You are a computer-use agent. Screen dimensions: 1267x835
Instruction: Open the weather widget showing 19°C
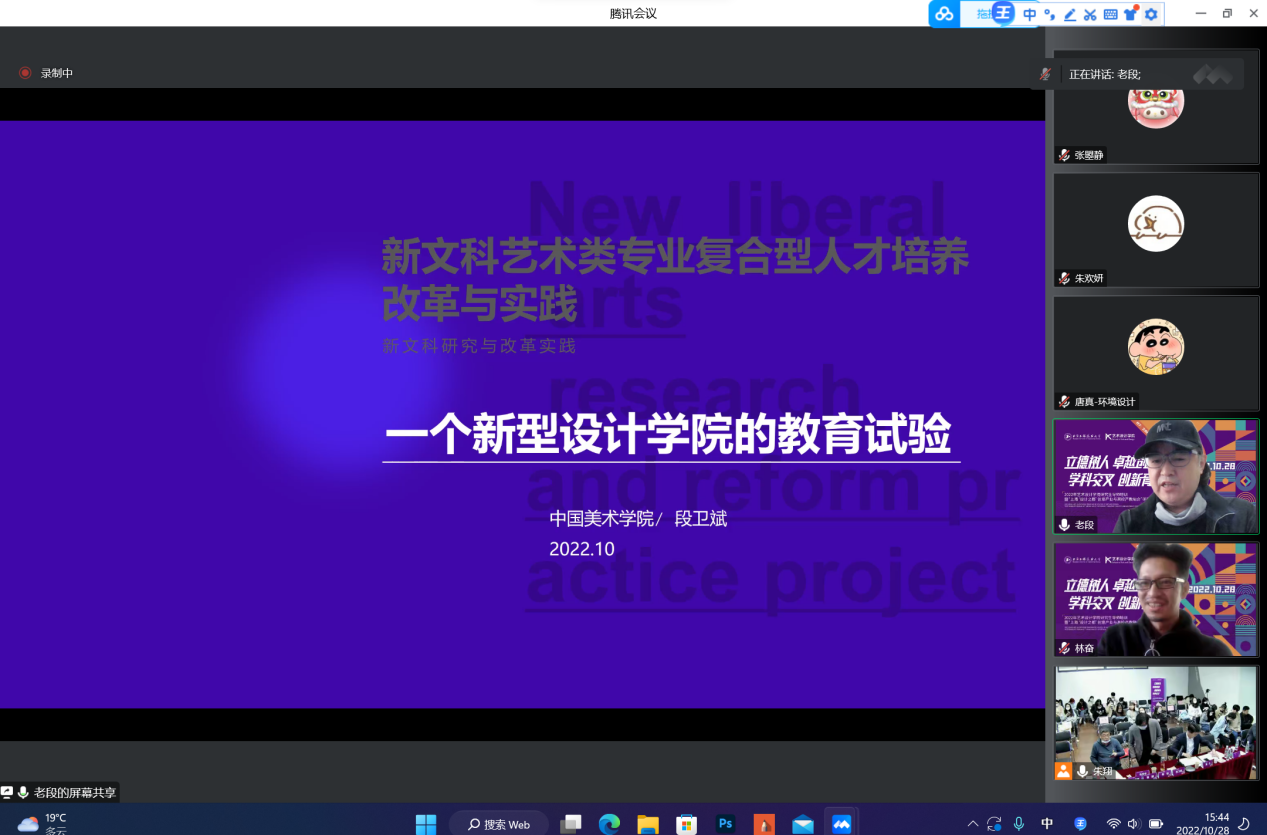pyautogui.click(x=43, y=823)
